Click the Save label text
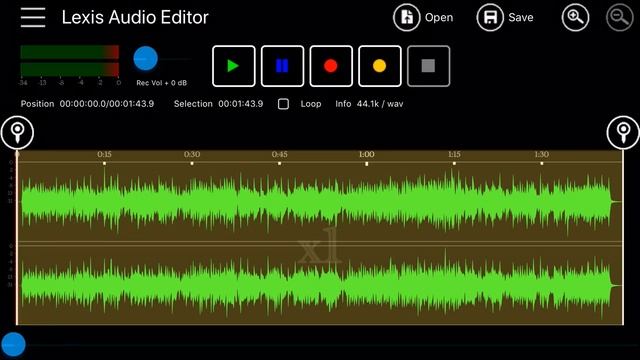The image size is (640, 360). pyautogui.click(x=520, y=18)
